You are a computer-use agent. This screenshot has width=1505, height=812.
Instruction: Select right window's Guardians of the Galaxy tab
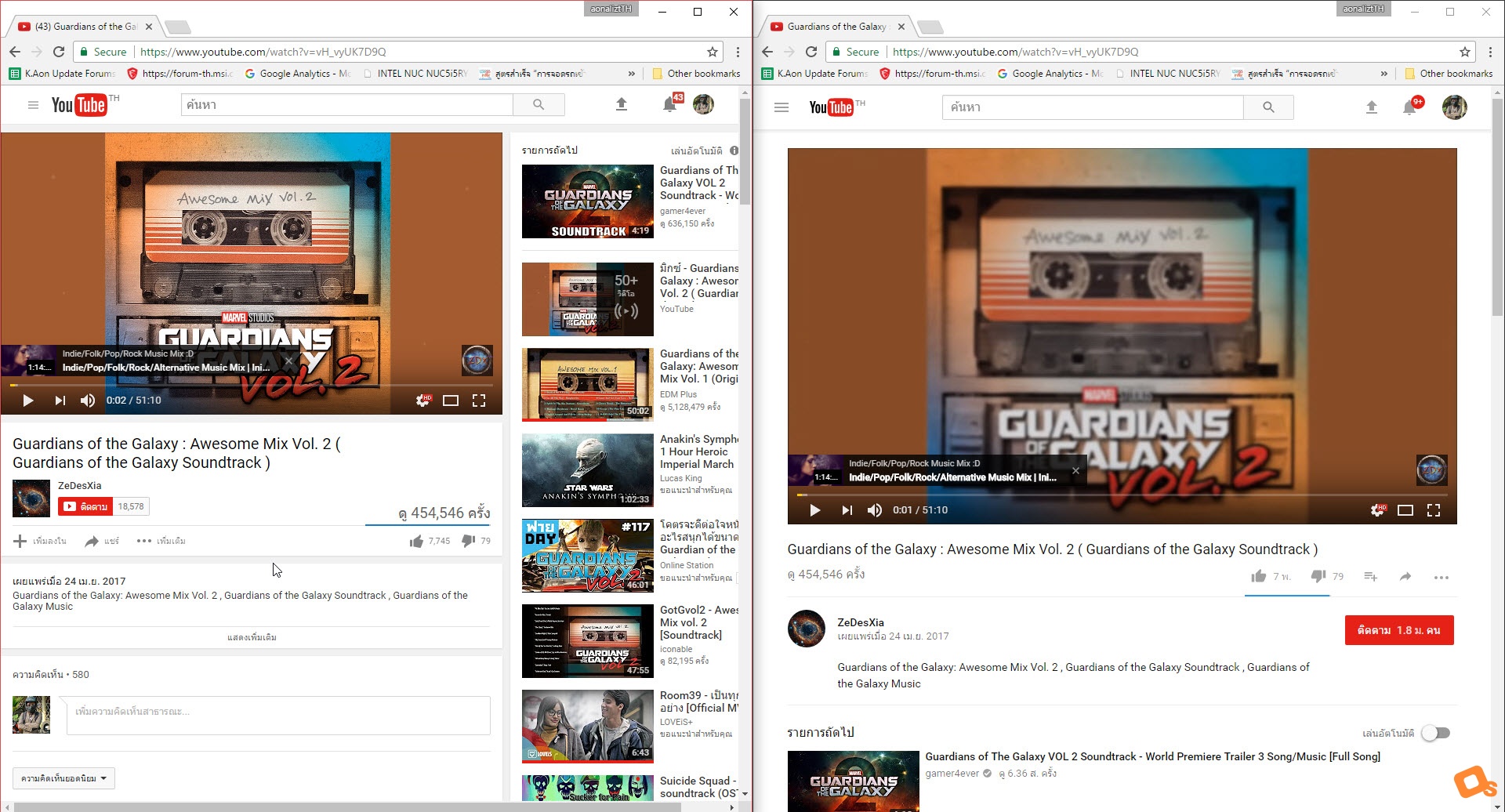839,27
